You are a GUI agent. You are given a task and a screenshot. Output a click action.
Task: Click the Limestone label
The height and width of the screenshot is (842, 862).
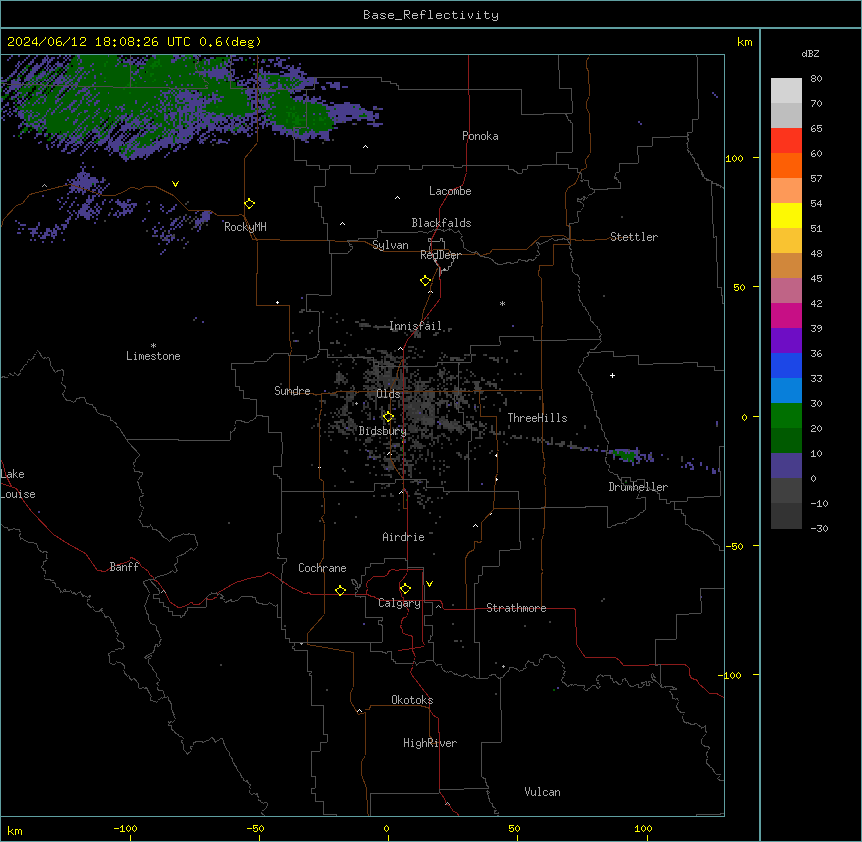[x=153, y=356]
